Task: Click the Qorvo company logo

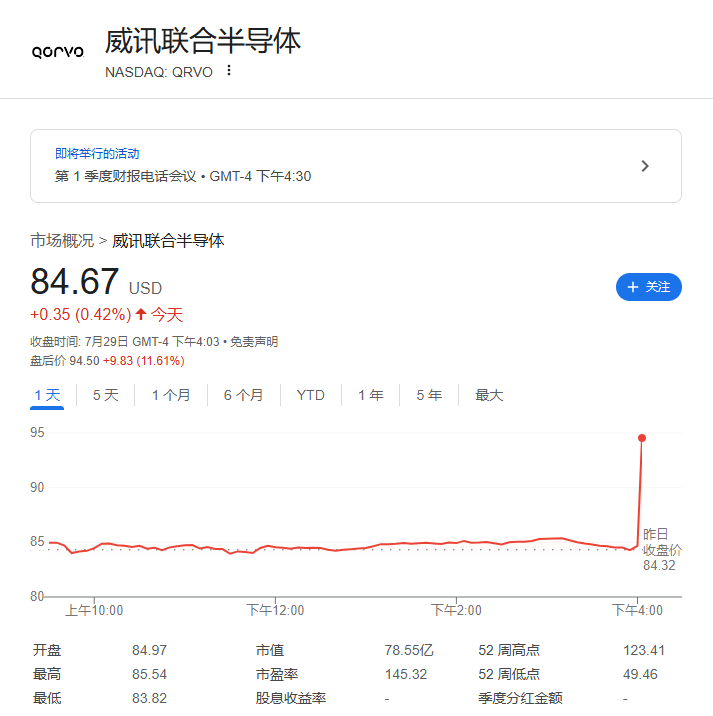Action: click(x=58, y=52)
